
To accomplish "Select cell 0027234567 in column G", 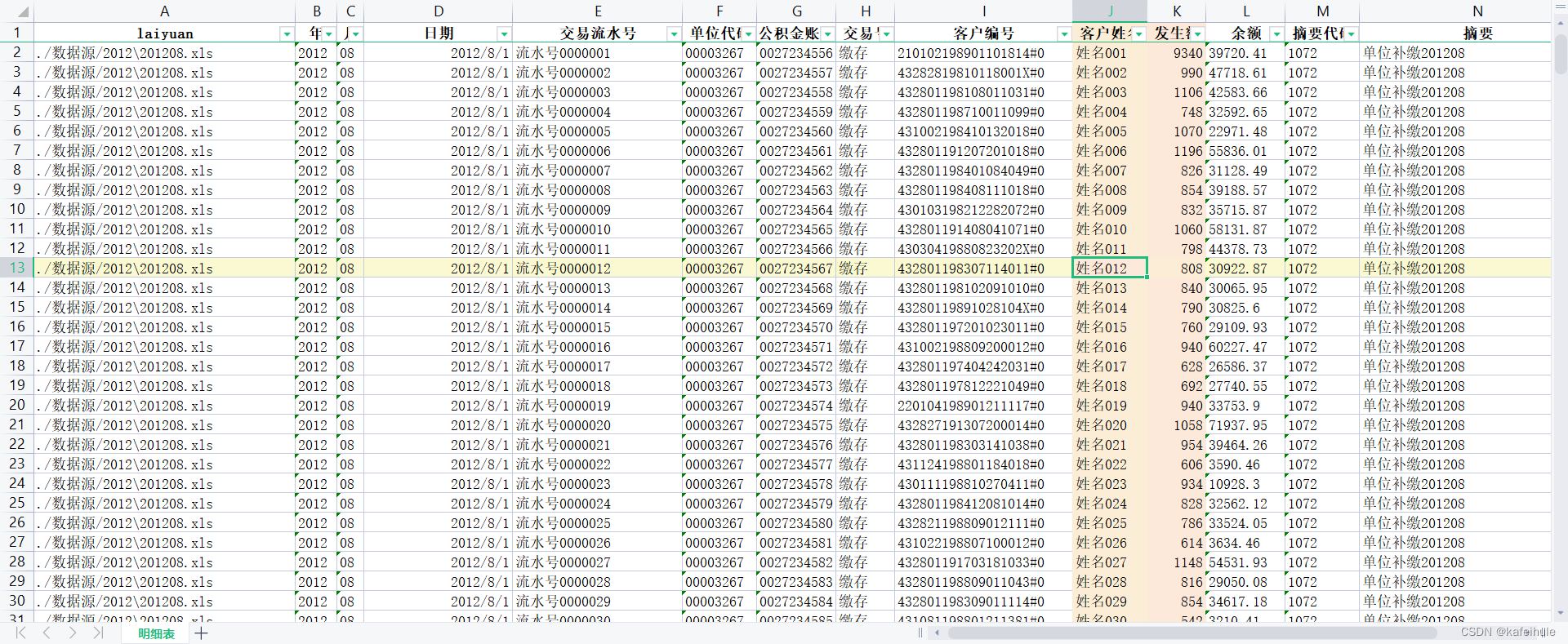I will (x=796, y=268).
